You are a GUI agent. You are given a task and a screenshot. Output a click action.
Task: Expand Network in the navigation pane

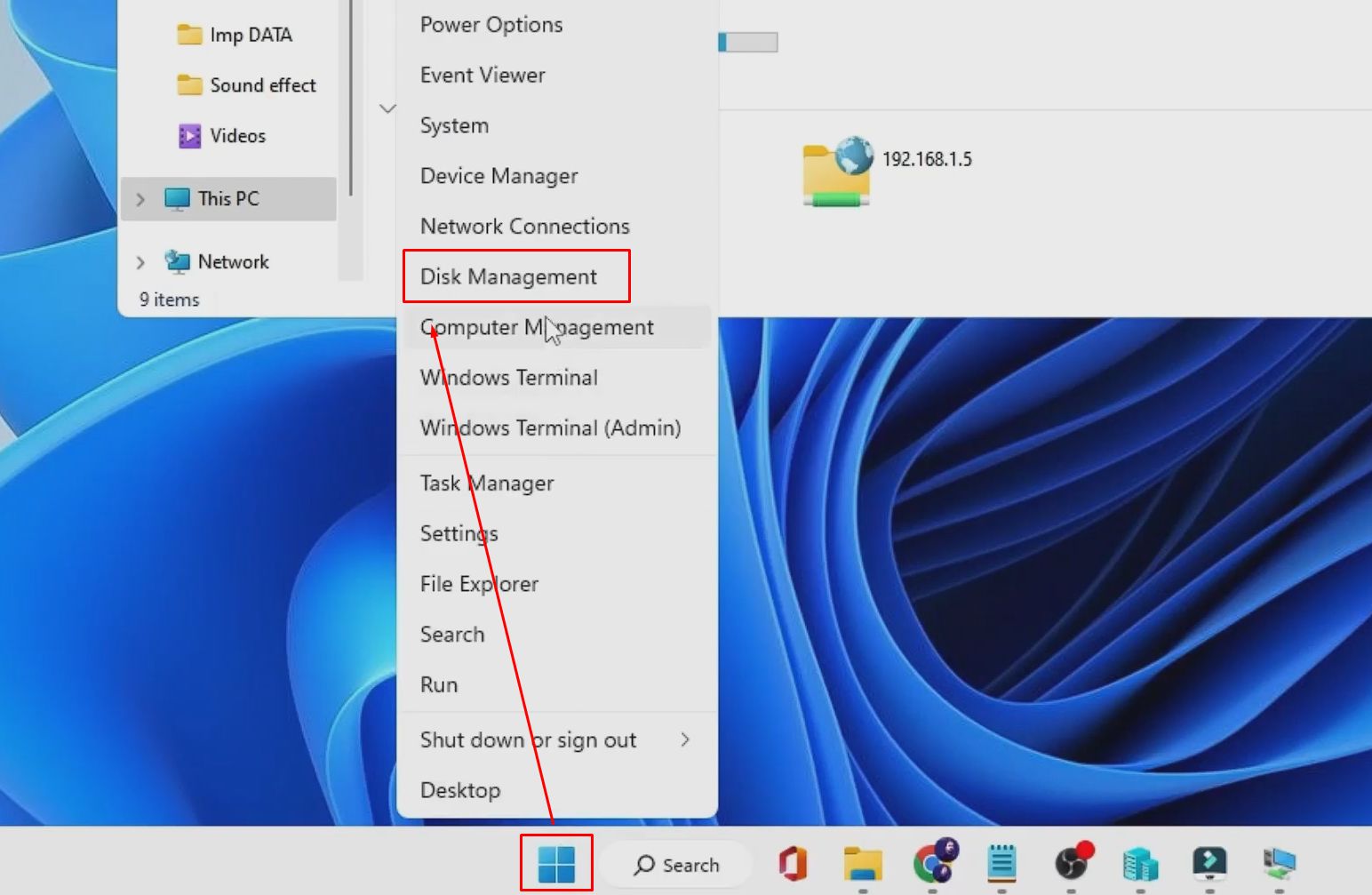(x=140, y=261)
